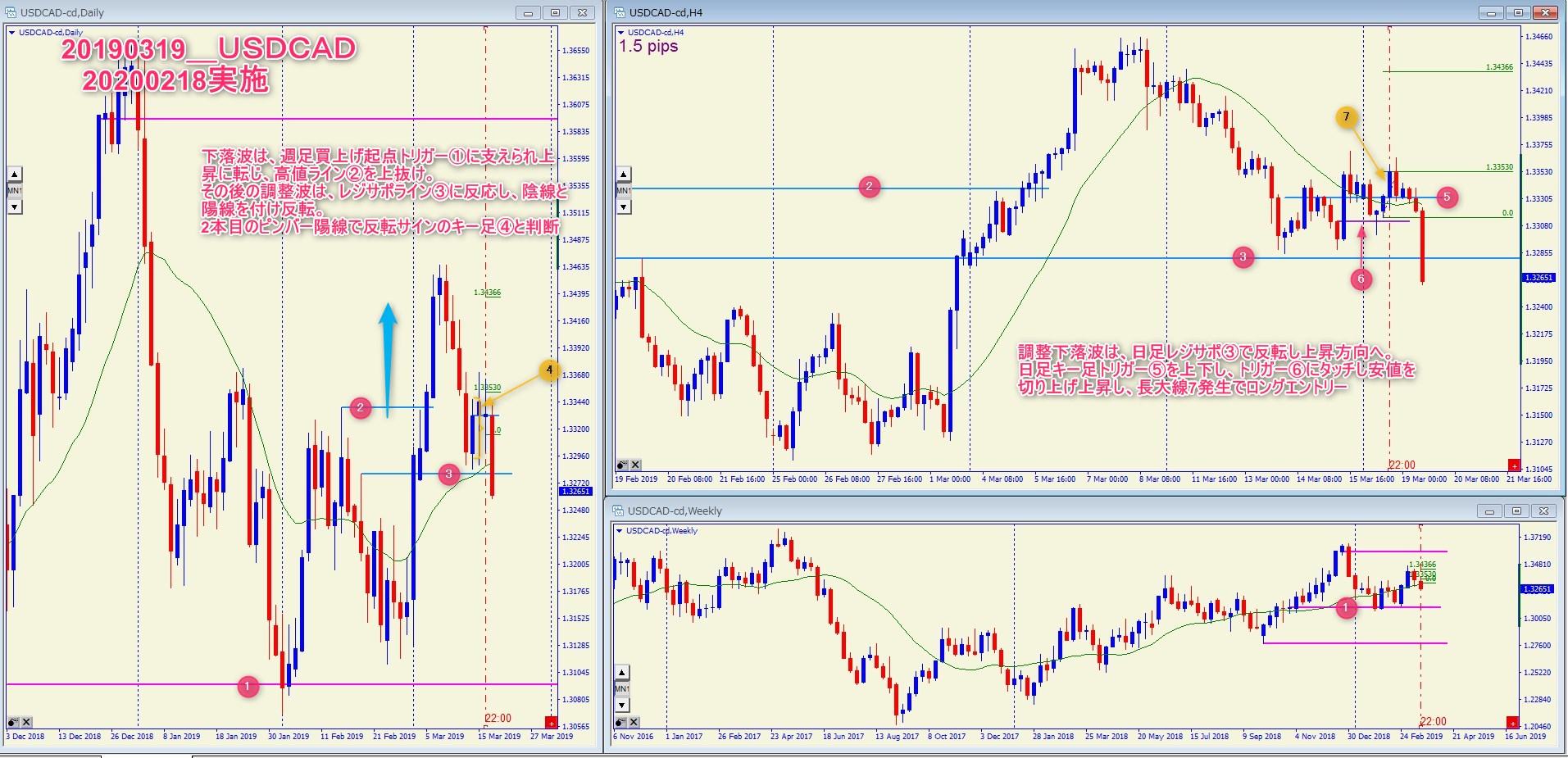Viewport: 1568px width, 758px height.
Task: Activate the USDCAD-cd,H4 window title bar
Action: [x=984, y=12]
